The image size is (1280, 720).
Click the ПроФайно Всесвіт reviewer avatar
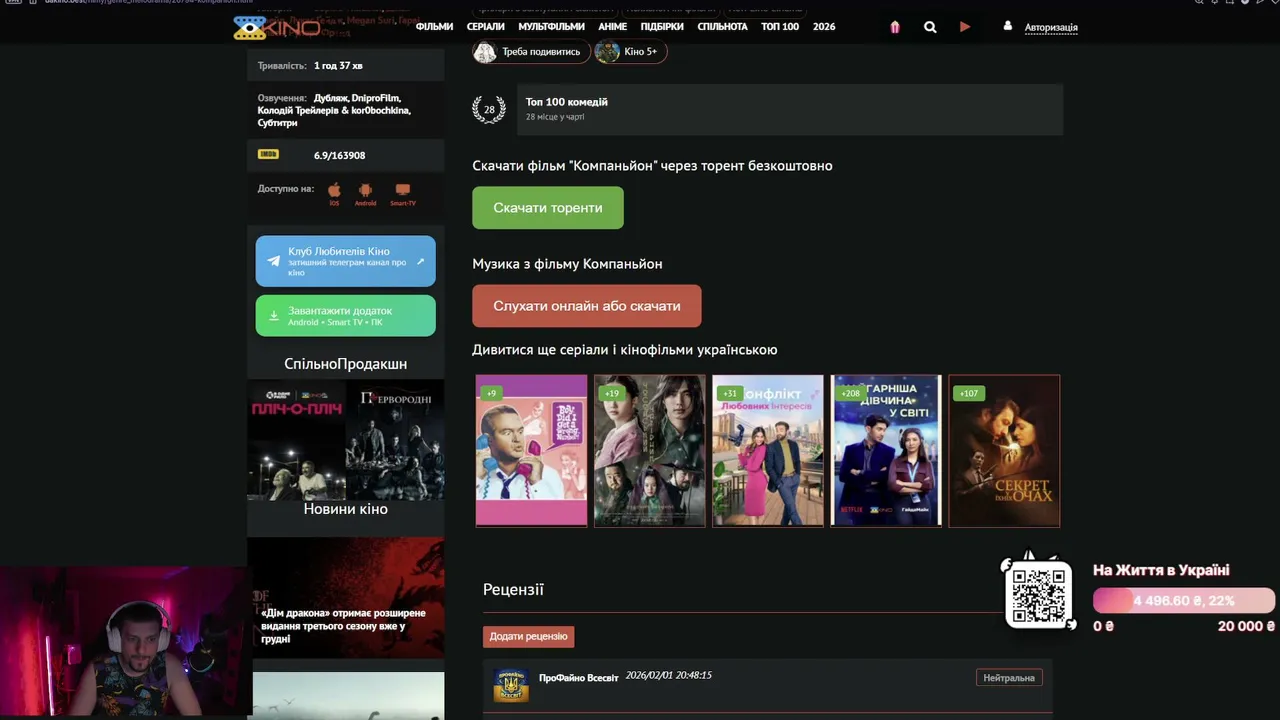click(511, 685)
